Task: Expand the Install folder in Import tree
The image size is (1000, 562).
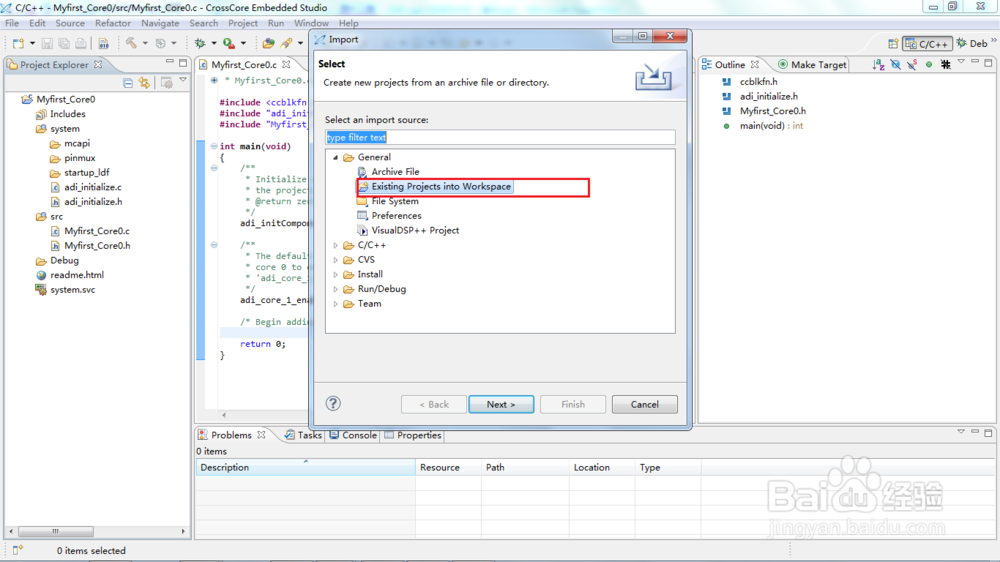Action: [x=335, y=275]
